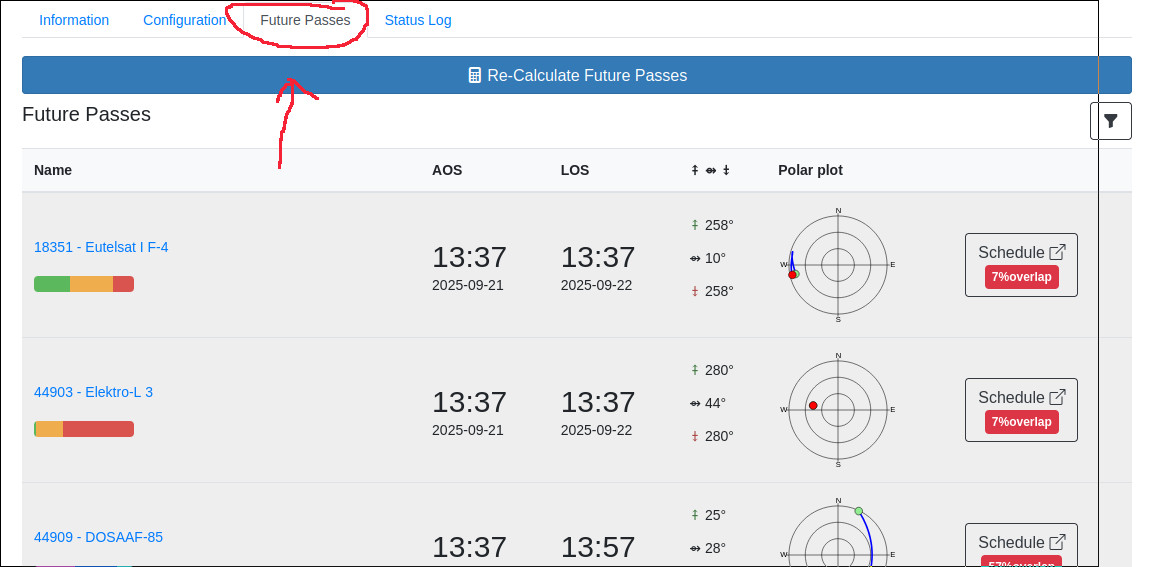Click external-link icon in DOSAAF-85 Schedule button
The height and width of the screenshot is (567, 1163).
[1058, 542]
